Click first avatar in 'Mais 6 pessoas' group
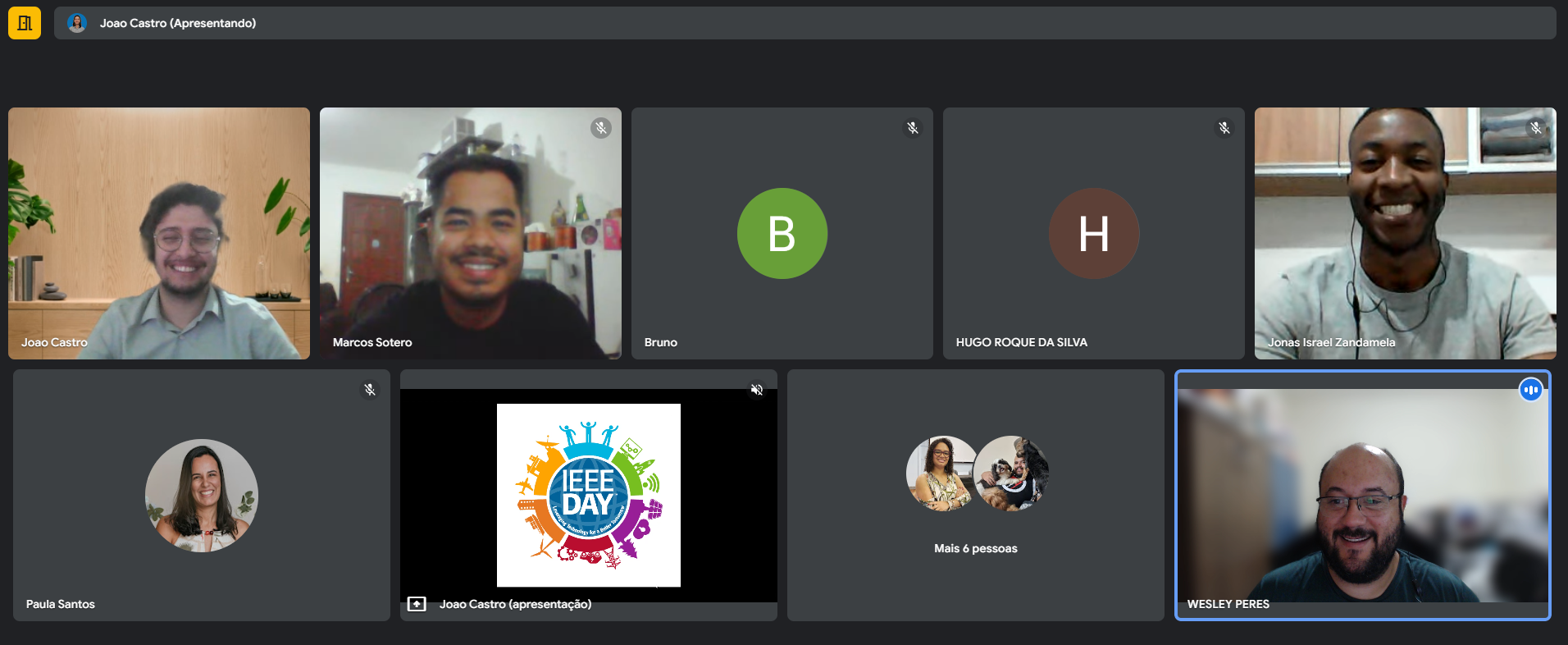This screenshot has width=1568, height=645. click(941, 473)
